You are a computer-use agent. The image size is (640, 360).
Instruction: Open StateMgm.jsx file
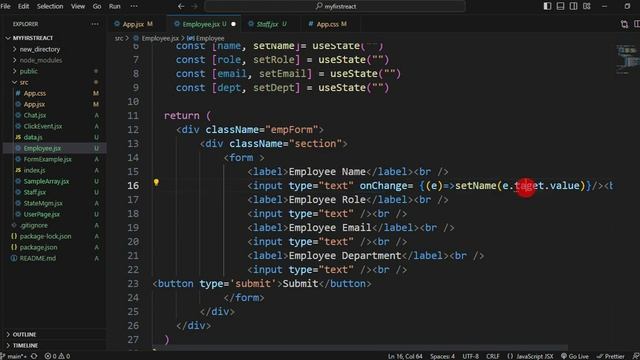pos(43,203)
